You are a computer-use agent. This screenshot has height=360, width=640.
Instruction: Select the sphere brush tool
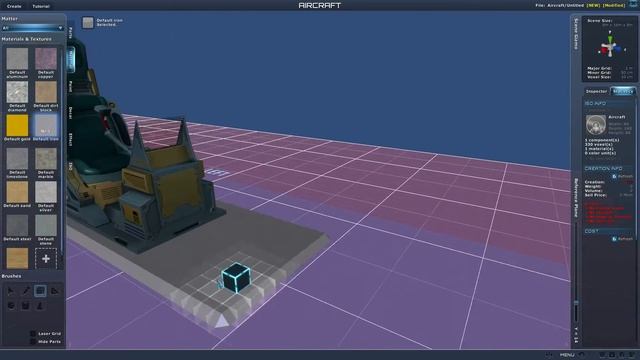coord(11,305)
